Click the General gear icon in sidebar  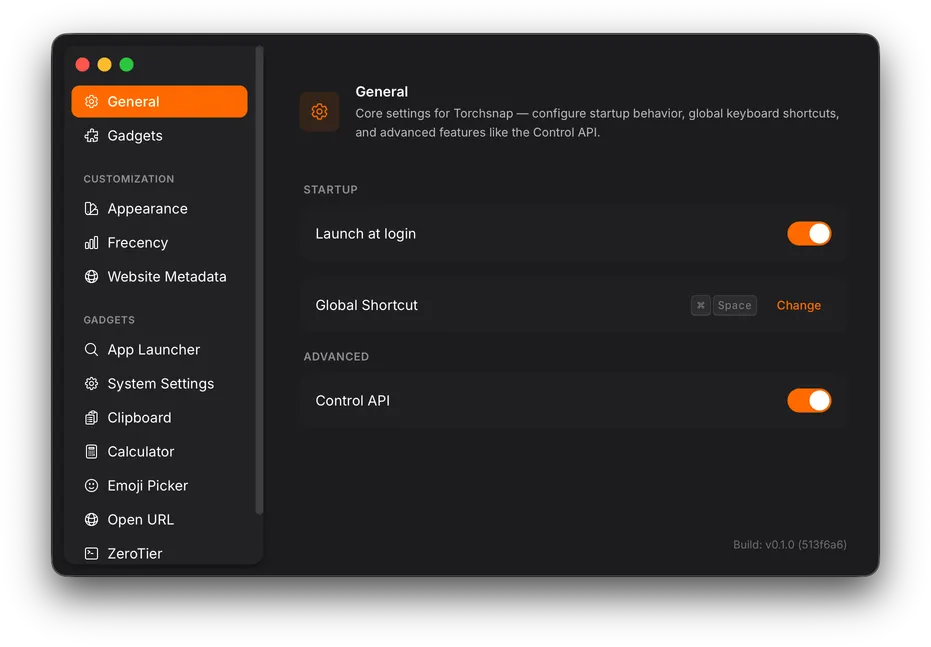click(x=91, y=102)
